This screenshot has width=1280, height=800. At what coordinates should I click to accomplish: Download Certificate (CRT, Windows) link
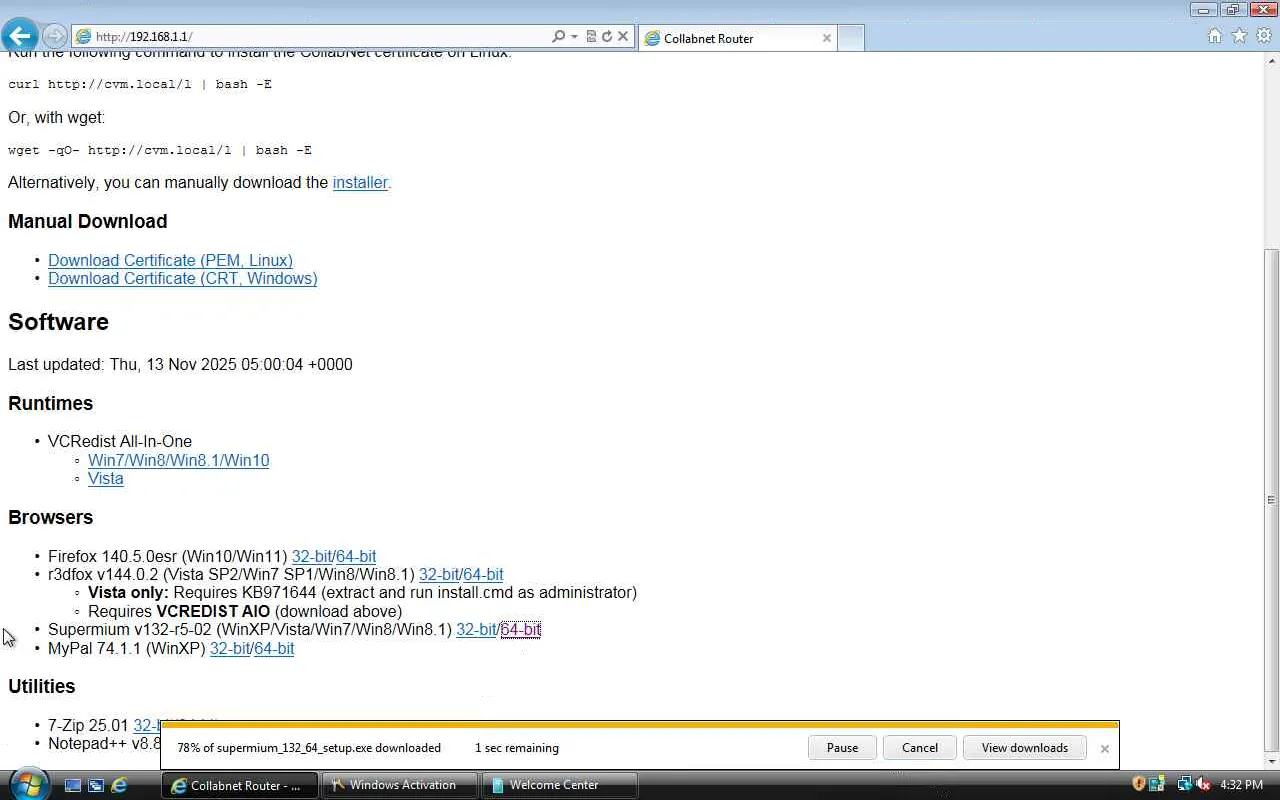pyautogui.click(x=183, y=278)
